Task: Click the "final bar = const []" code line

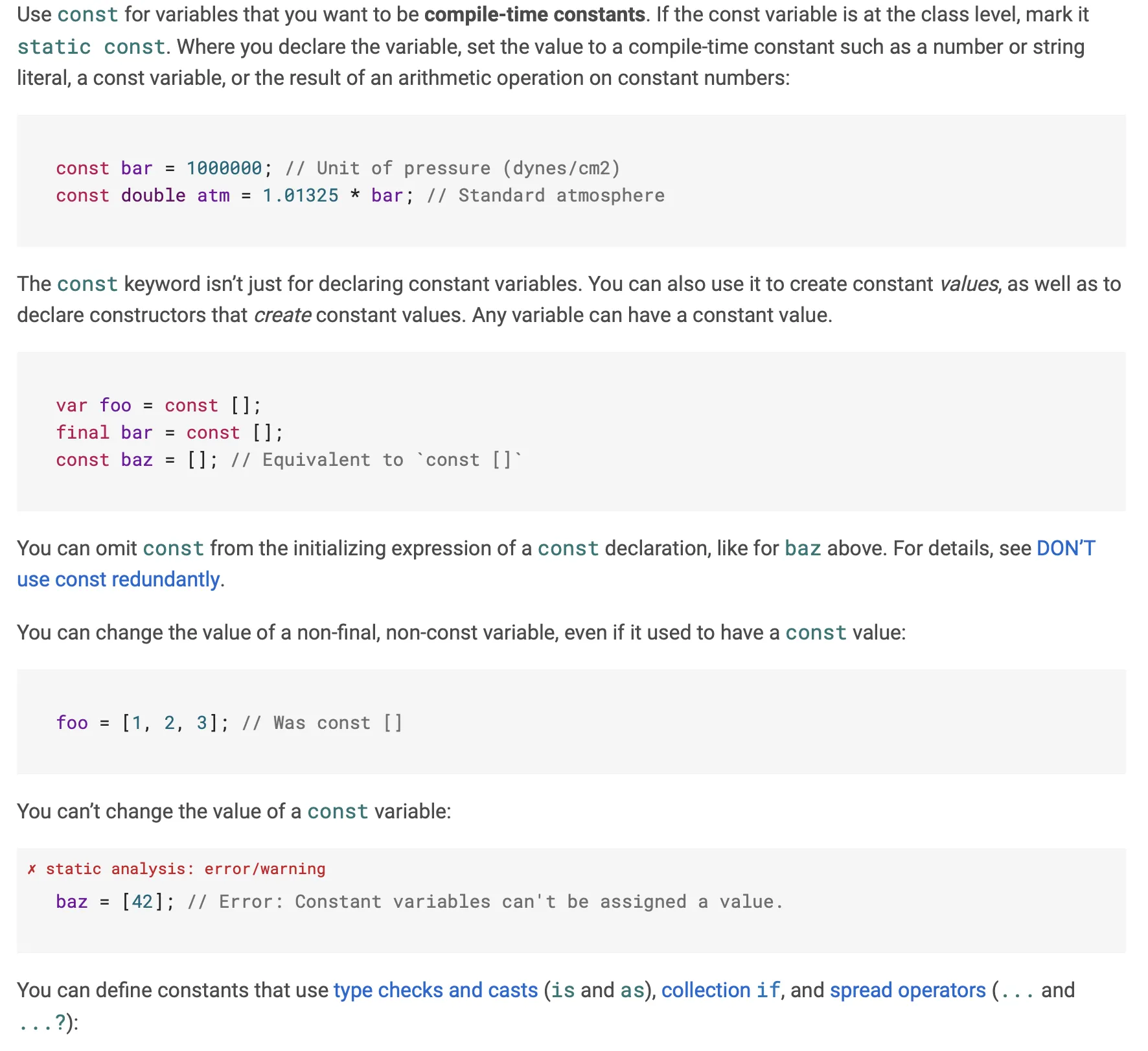Action: pos(169,433)
